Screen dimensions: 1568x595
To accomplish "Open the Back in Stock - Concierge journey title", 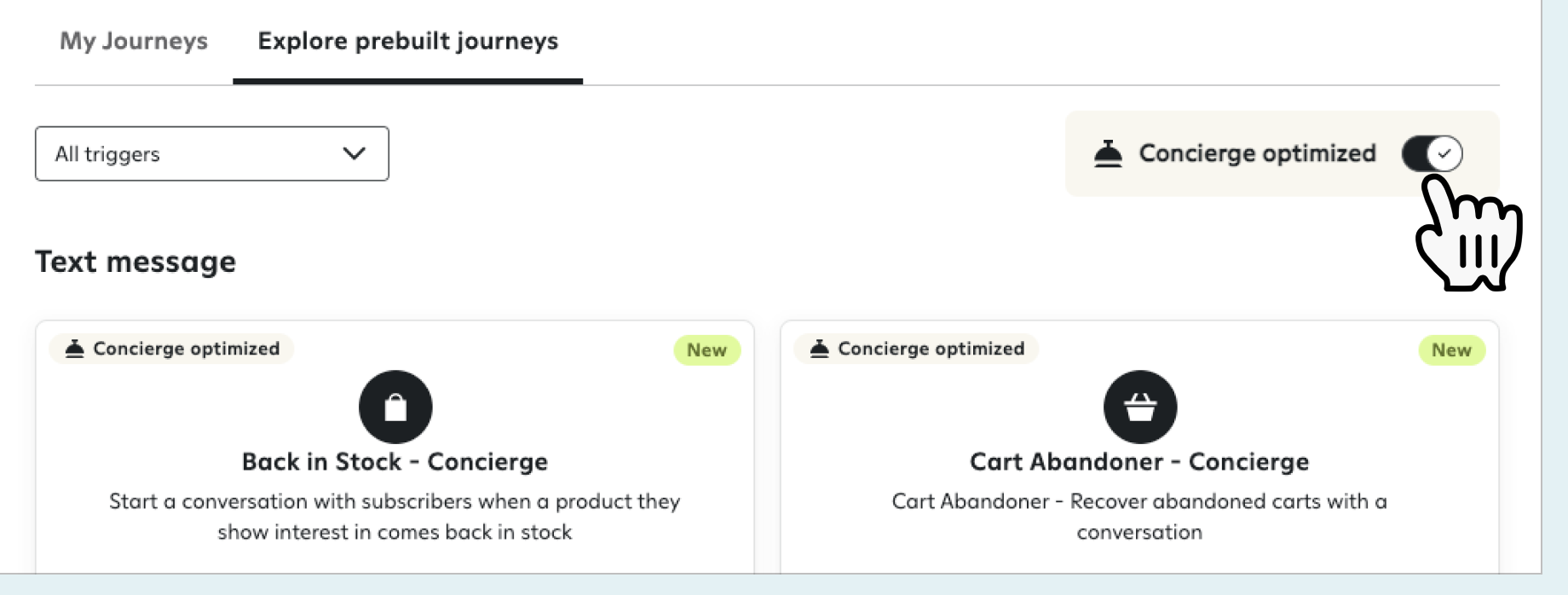I will [395, 462].
